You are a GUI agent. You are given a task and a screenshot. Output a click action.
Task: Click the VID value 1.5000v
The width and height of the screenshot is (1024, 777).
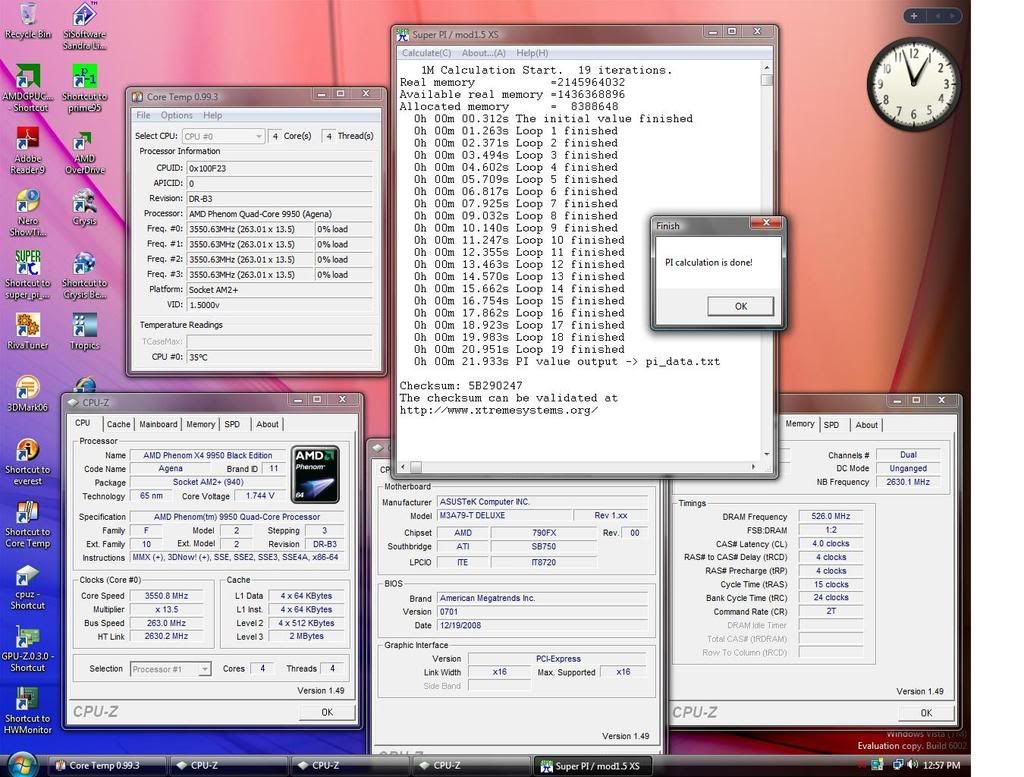pos(279,304)
